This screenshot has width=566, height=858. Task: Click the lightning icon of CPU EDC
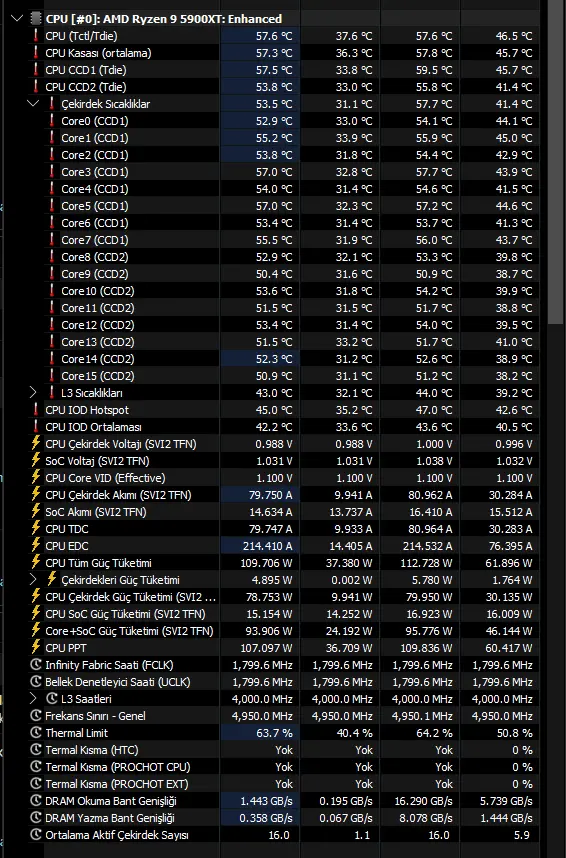pyautogui.click(x=36, y=544)
